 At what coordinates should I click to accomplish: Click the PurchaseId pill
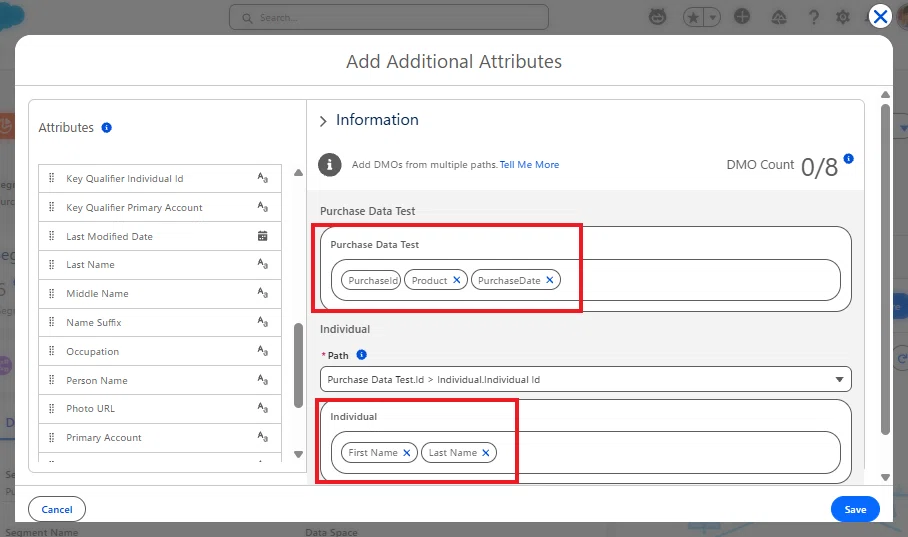pos(371,280)
